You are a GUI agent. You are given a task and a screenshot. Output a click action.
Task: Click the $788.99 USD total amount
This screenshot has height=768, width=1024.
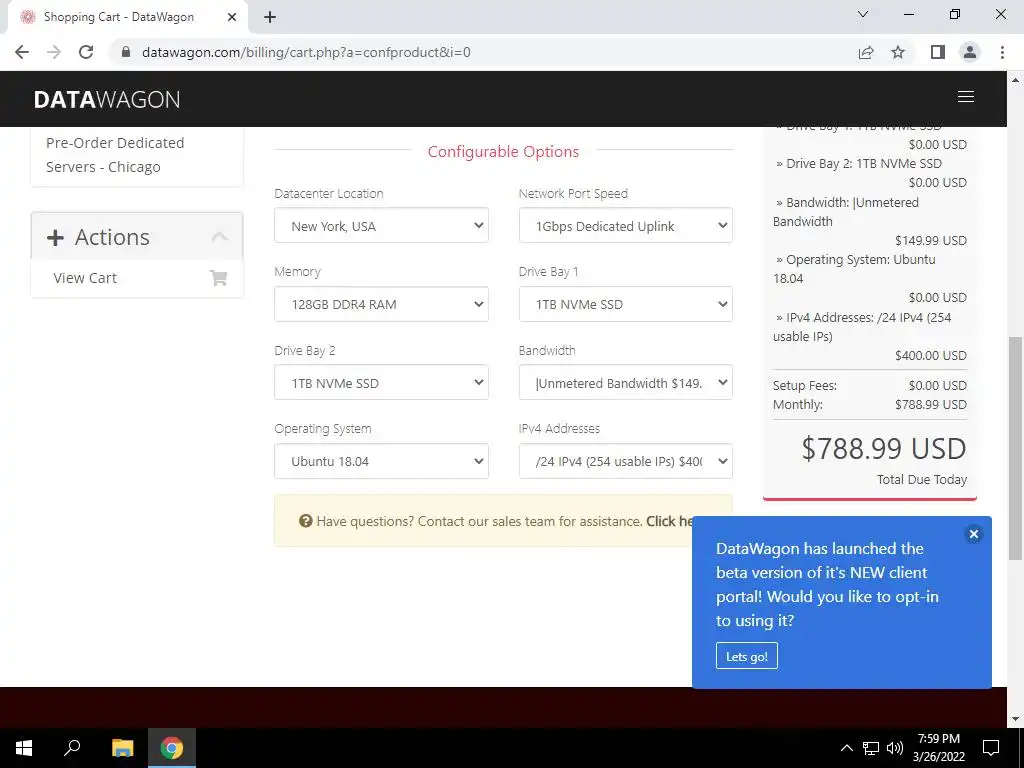[x=884, y=448]
